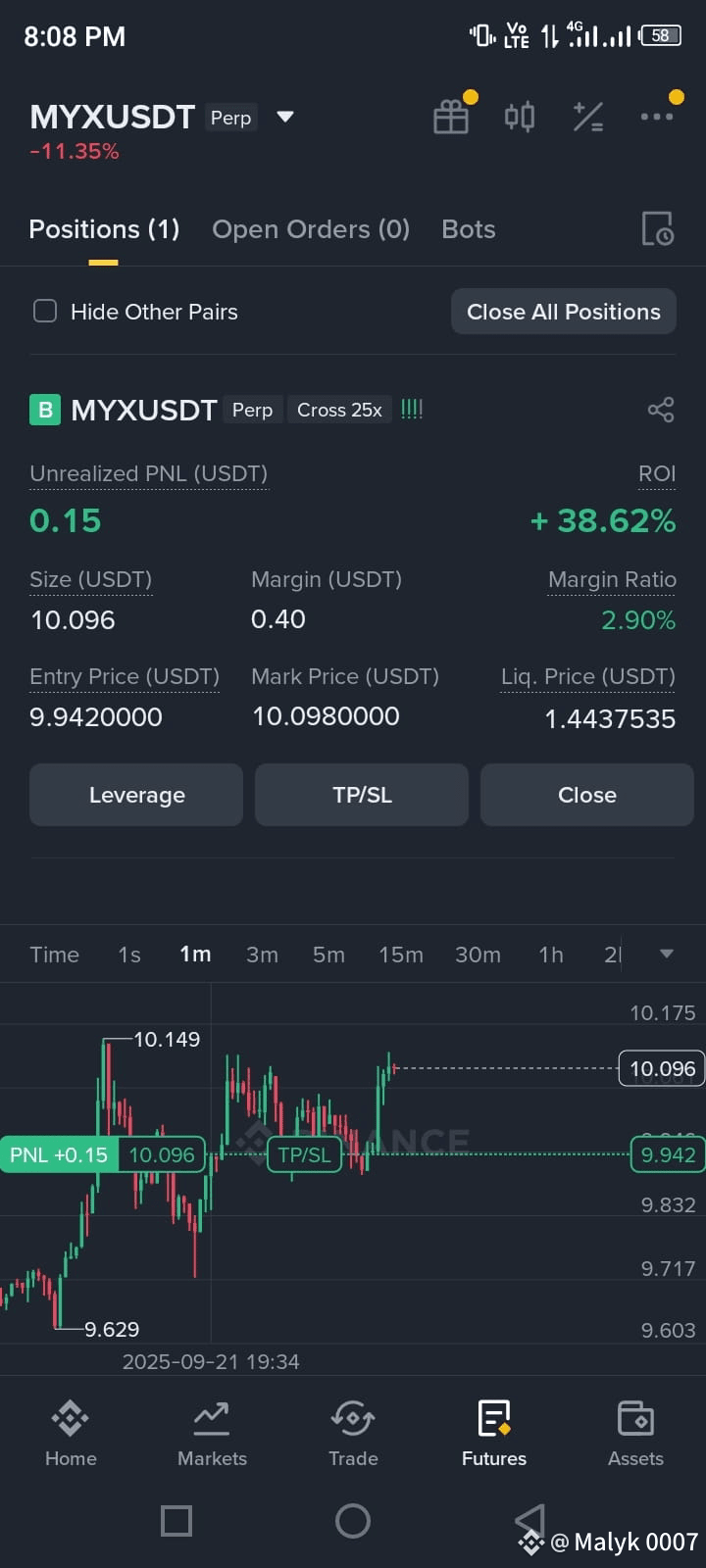Select the 5m chart interval

(x=328, y=955)
